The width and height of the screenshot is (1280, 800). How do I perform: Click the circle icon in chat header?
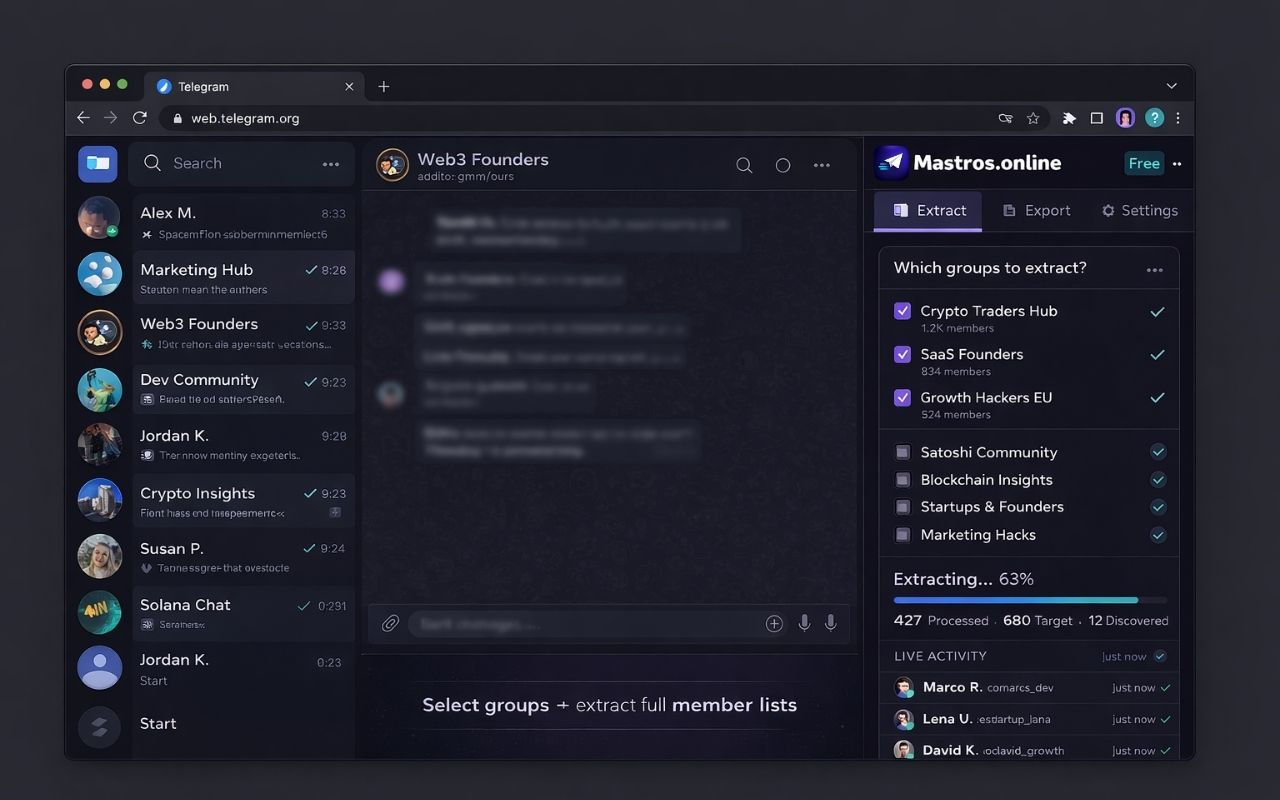783,165
